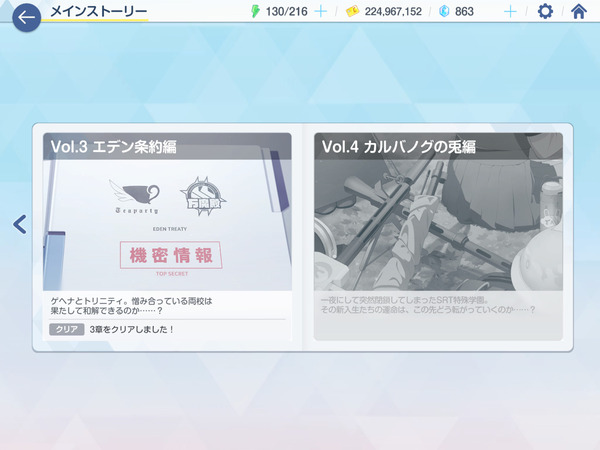Show previous volumes with the left chevron
The width and height of the screenshot is (600, 450).
[20, 224]
